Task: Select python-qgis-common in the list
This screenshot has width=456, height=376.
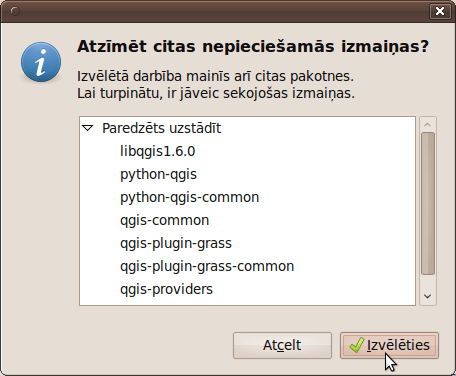Action: pyautogui.click(x=247, y=197)
